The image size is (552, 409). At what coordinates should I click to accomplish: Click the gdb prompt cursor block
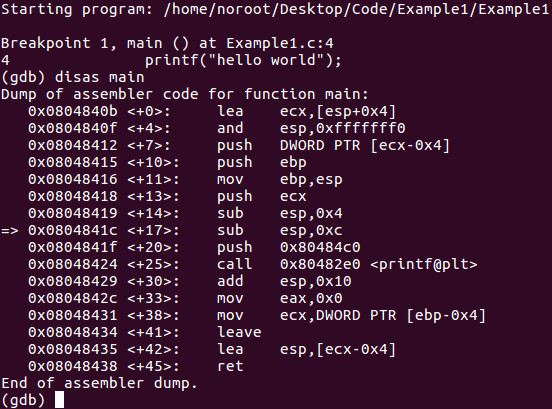[59, 399]
